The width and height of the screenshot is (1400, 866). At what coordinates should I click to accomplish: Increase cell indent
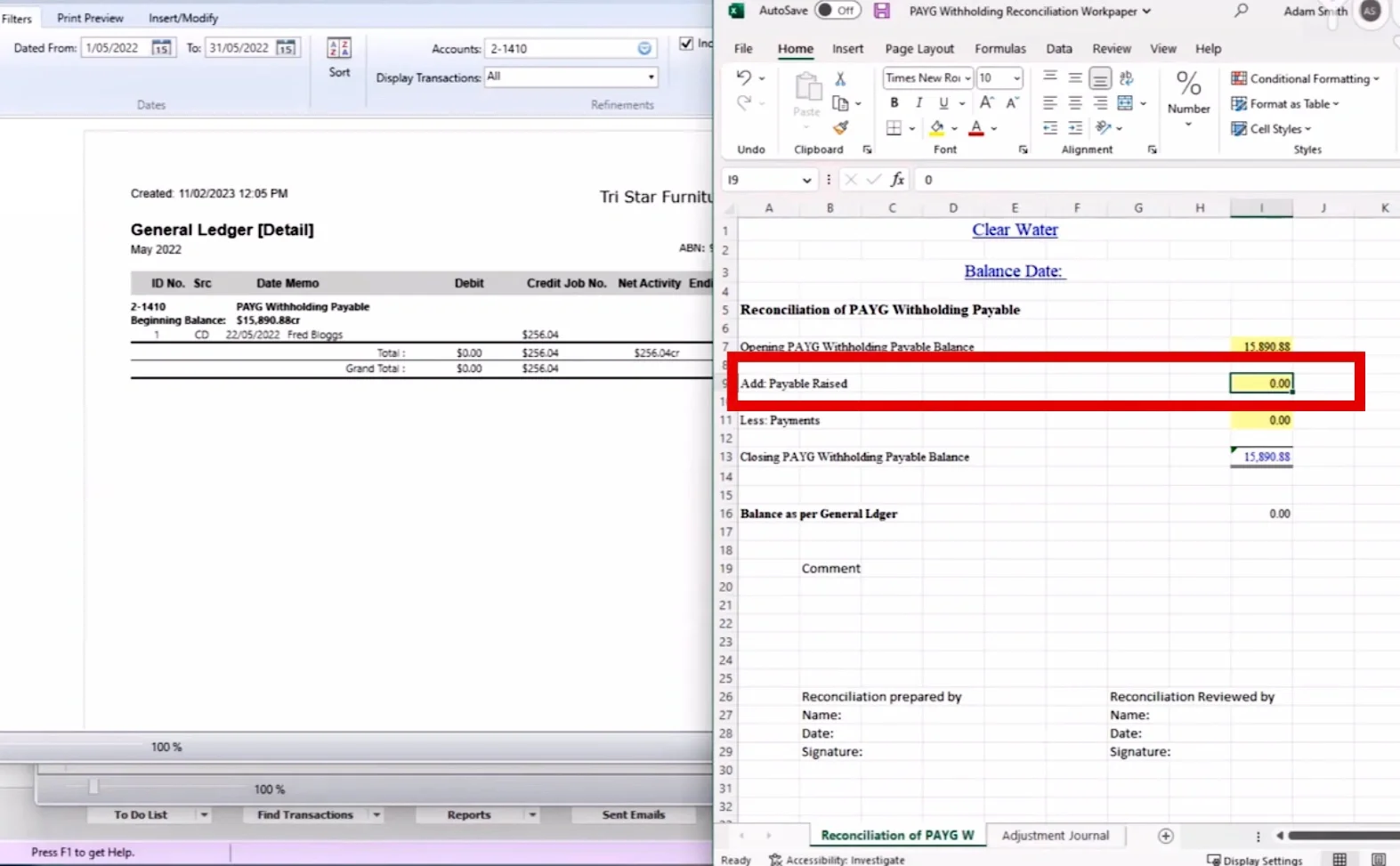point(1075,128)
